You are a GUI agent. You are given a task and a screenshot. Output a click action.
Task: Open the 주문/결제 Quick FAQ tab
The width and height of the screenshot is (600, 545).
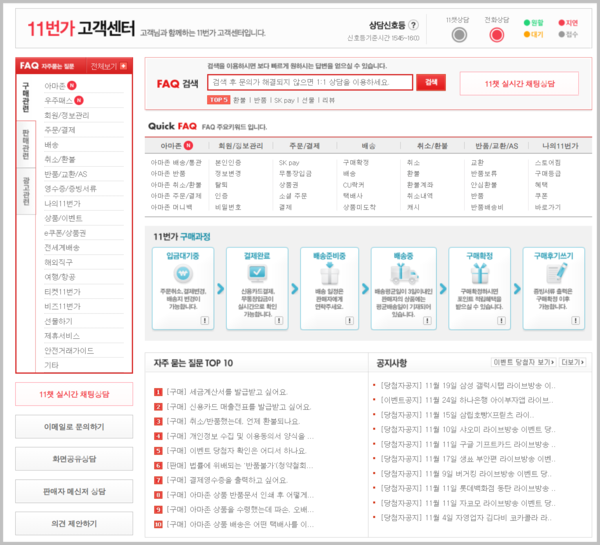click(305, 146)
